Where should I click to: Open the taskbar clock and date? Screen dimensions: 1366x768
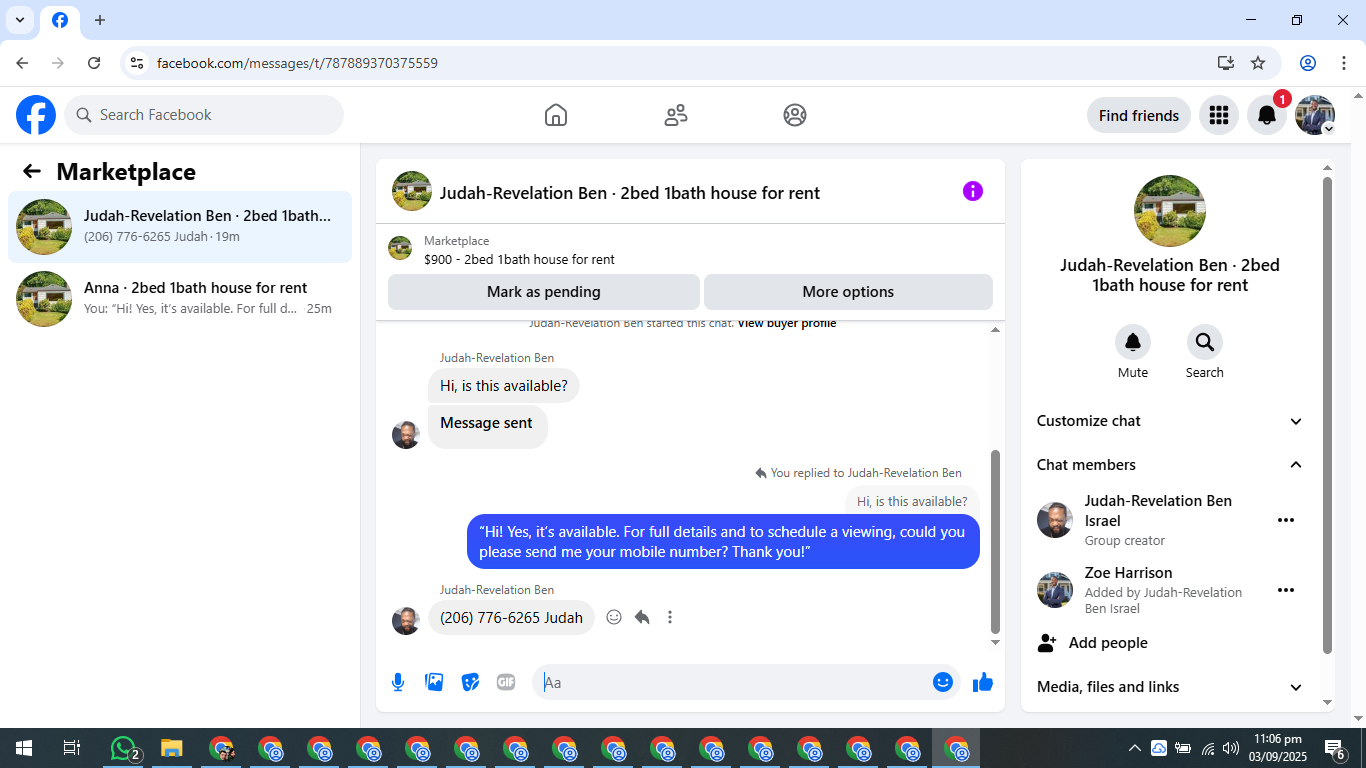tap(1277, 748)
